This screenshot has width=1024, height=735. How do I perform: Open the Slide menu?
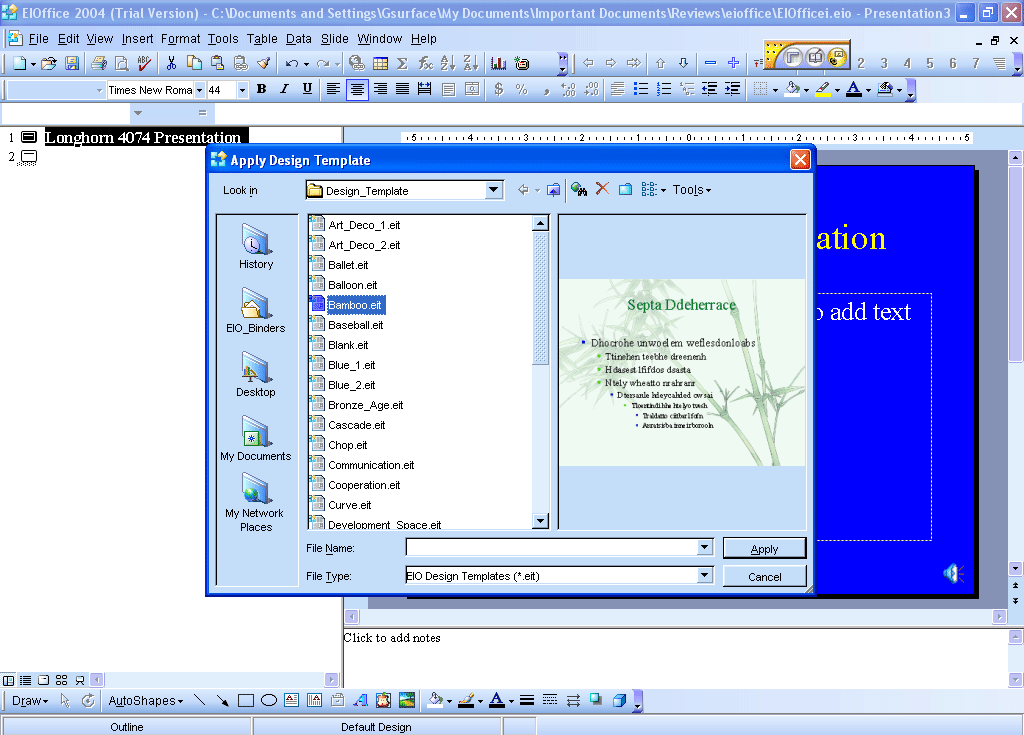click(x=334, y=39)
